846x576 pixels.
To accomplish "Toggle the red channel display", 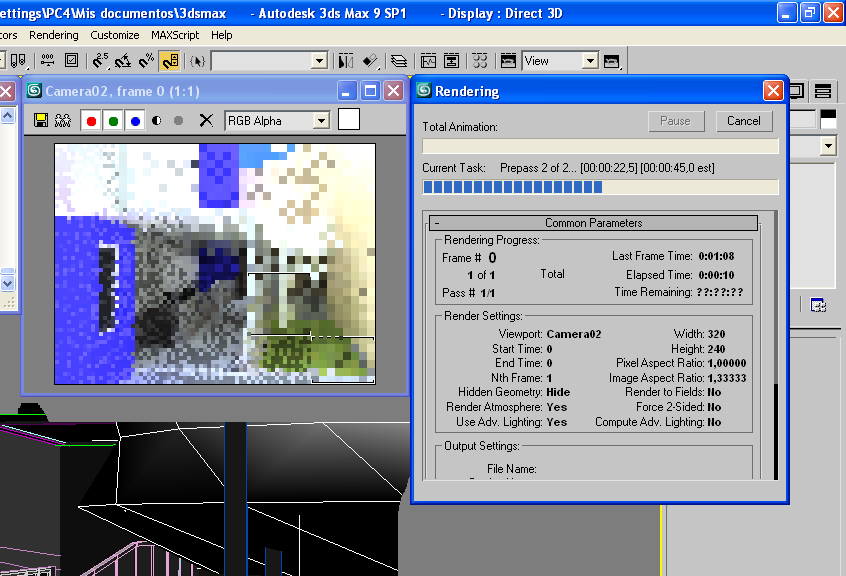I will coord(91,121).
